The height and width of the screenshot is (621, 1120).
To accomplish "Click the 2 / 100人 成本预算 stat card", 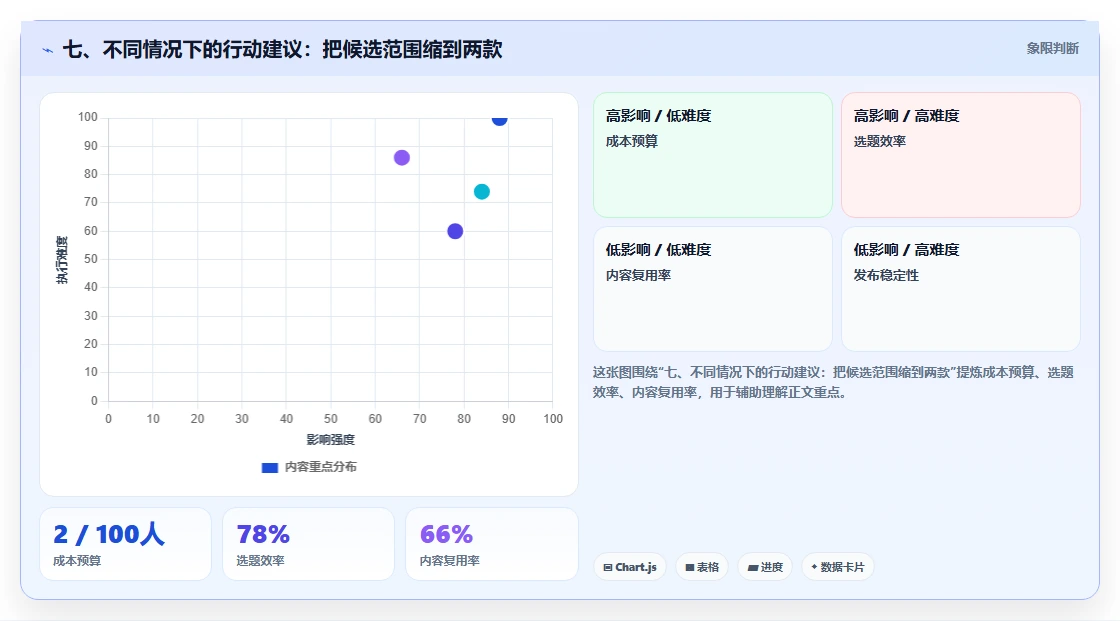I will click(126, 544).
